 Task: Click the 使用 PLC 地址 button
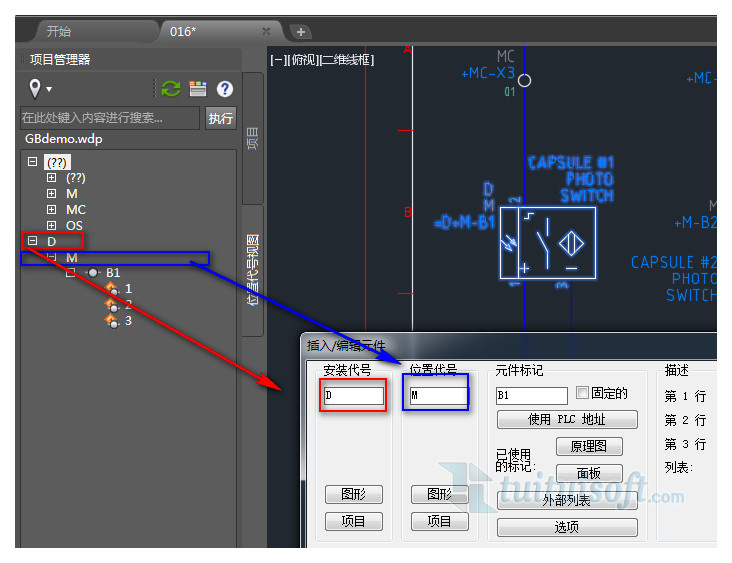coord(566,419)
